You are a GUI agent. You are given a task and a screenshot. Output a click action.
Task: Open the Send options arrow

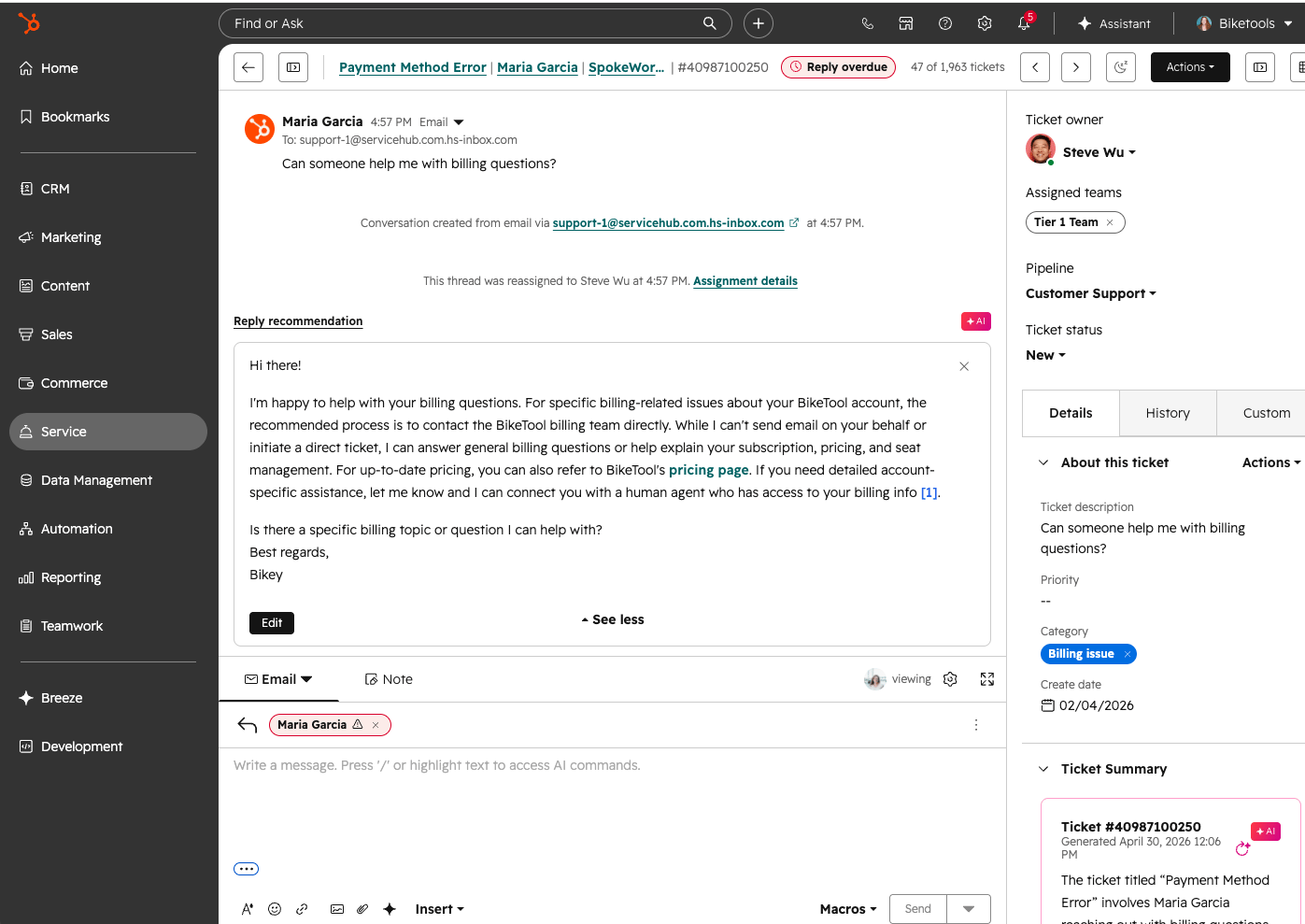coord(969,909)
